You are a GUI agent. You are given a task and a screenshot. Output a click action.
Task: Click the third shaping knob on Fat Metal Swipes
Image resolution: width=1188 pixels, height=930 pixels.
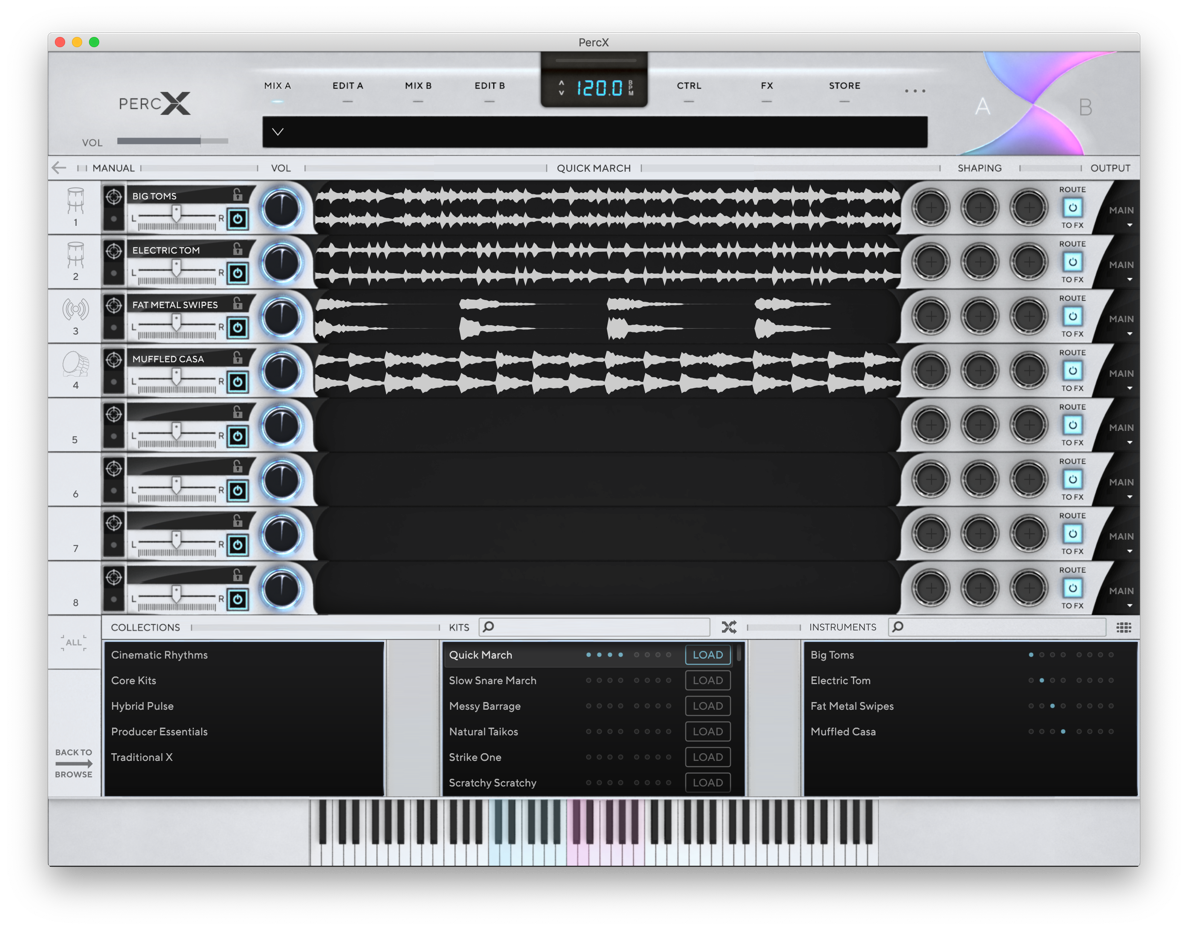(x=1028, y=316)
